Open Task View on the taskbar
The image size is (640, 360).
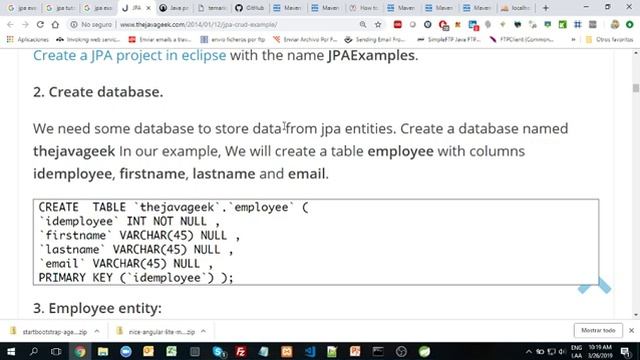[x=56, y=351]
